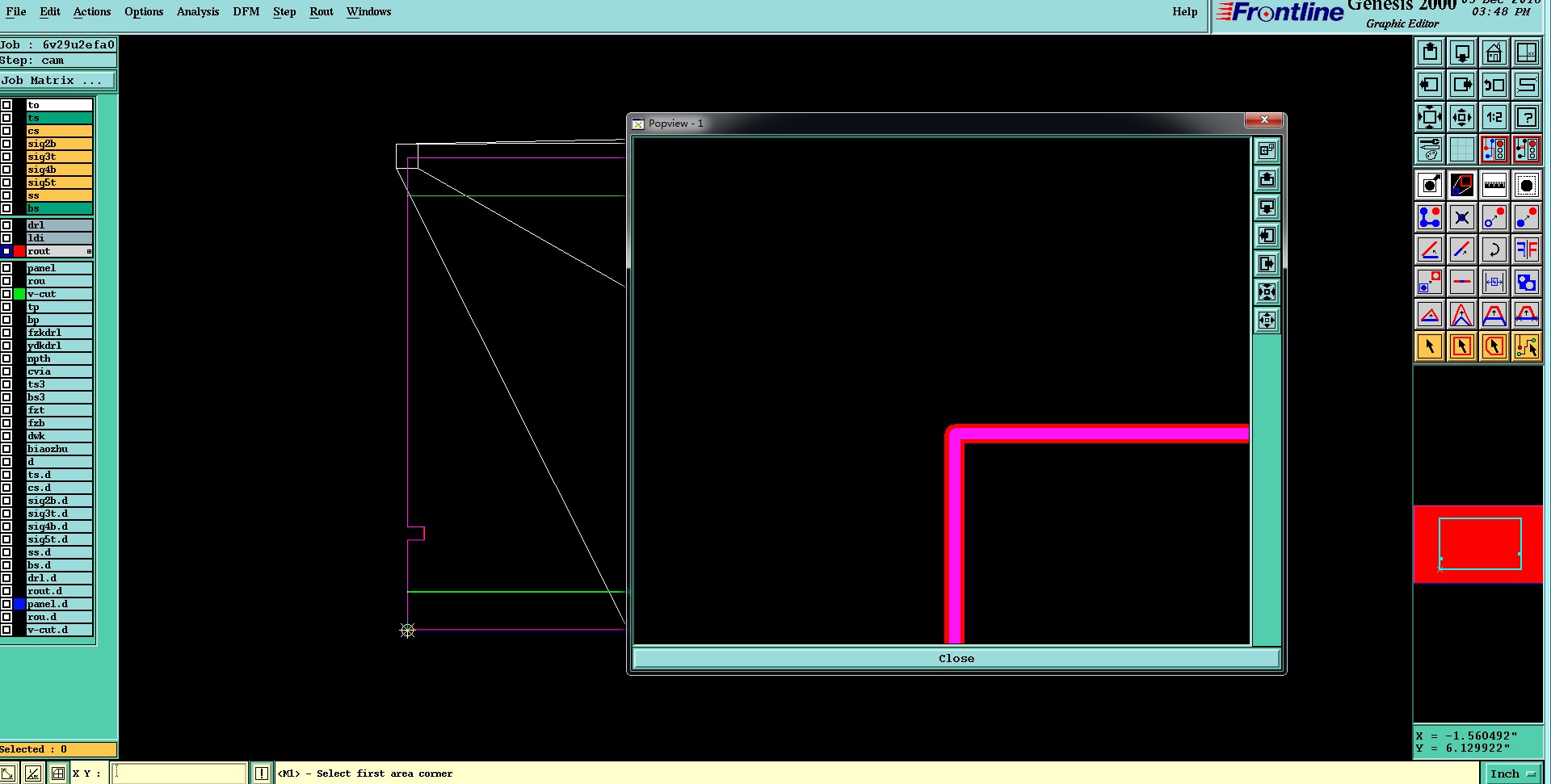Select the plain arrow pointer tool
The width and height of the screenshot is (1551, 784).
coord(1430,346)
